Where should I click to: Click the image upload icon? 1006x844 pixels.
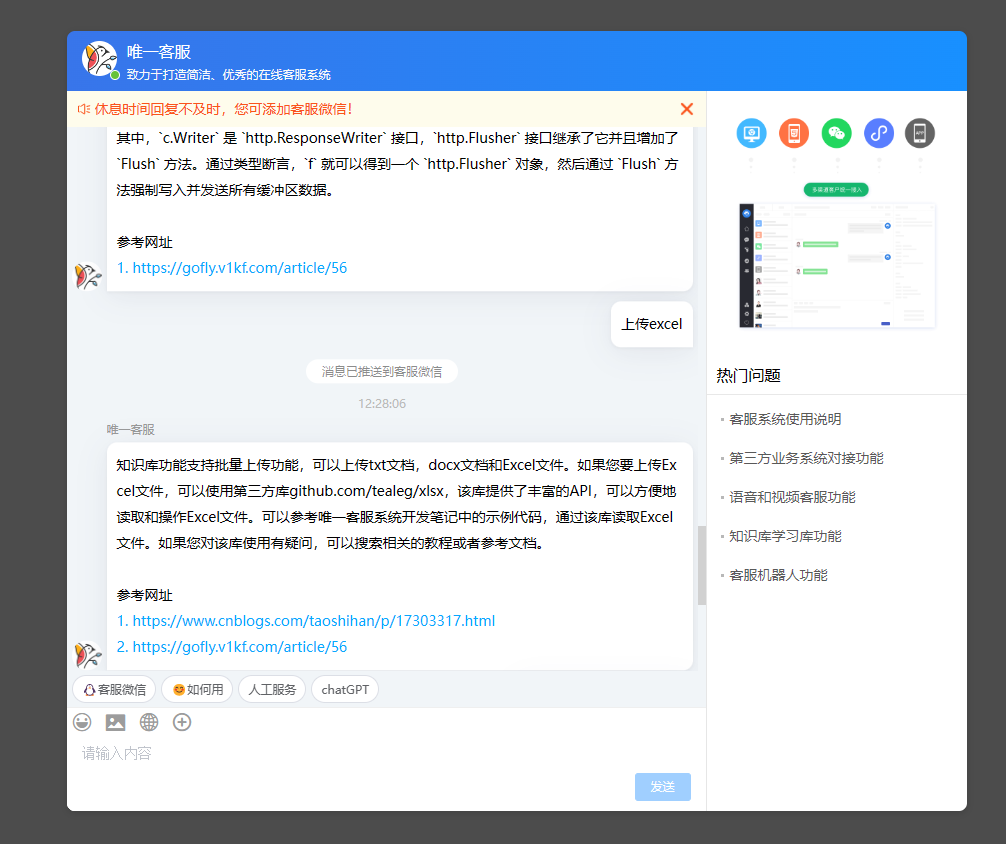115,722
